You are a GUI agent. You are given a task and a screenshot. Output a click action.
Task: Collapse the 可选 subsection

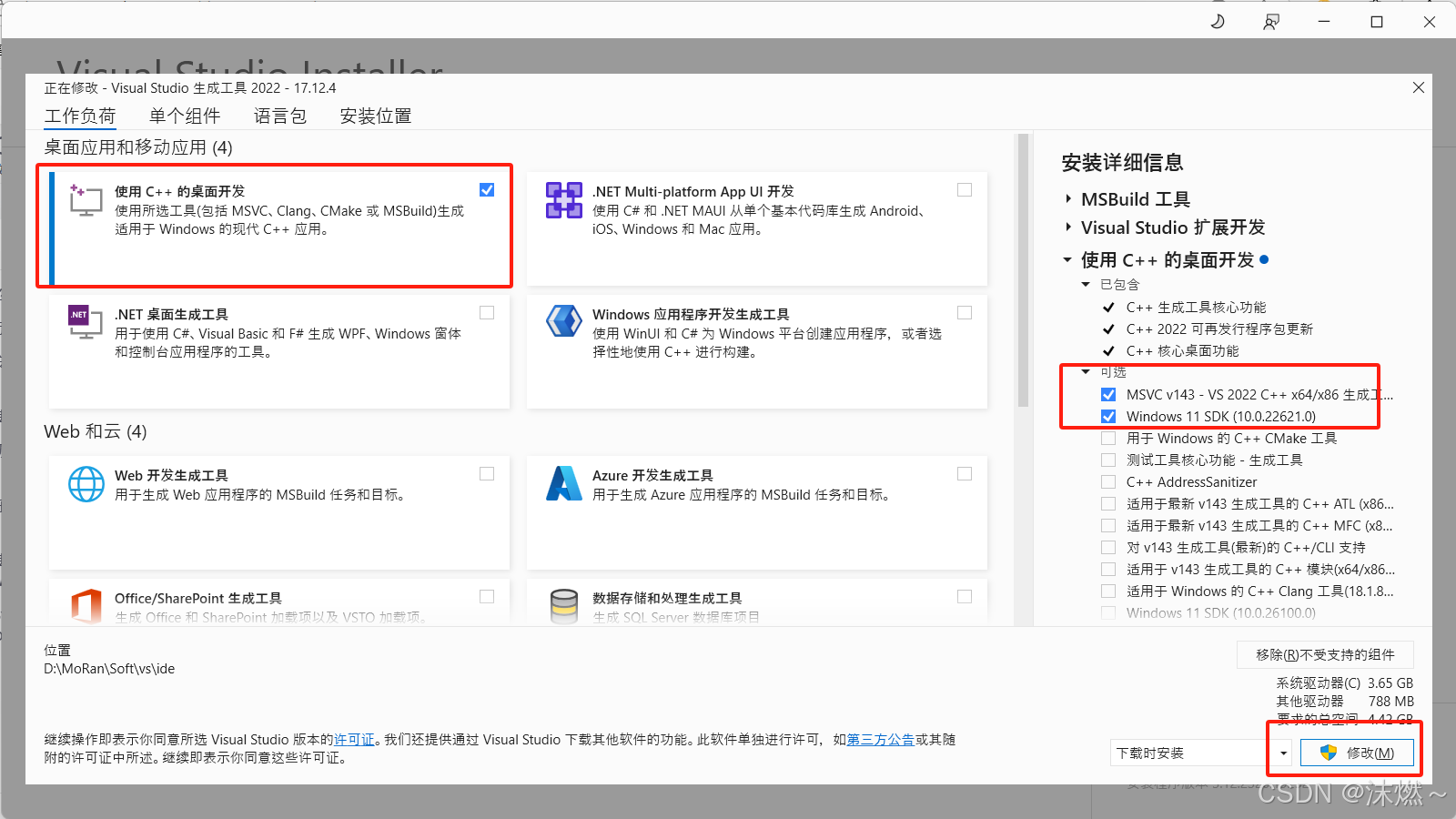1086,371
